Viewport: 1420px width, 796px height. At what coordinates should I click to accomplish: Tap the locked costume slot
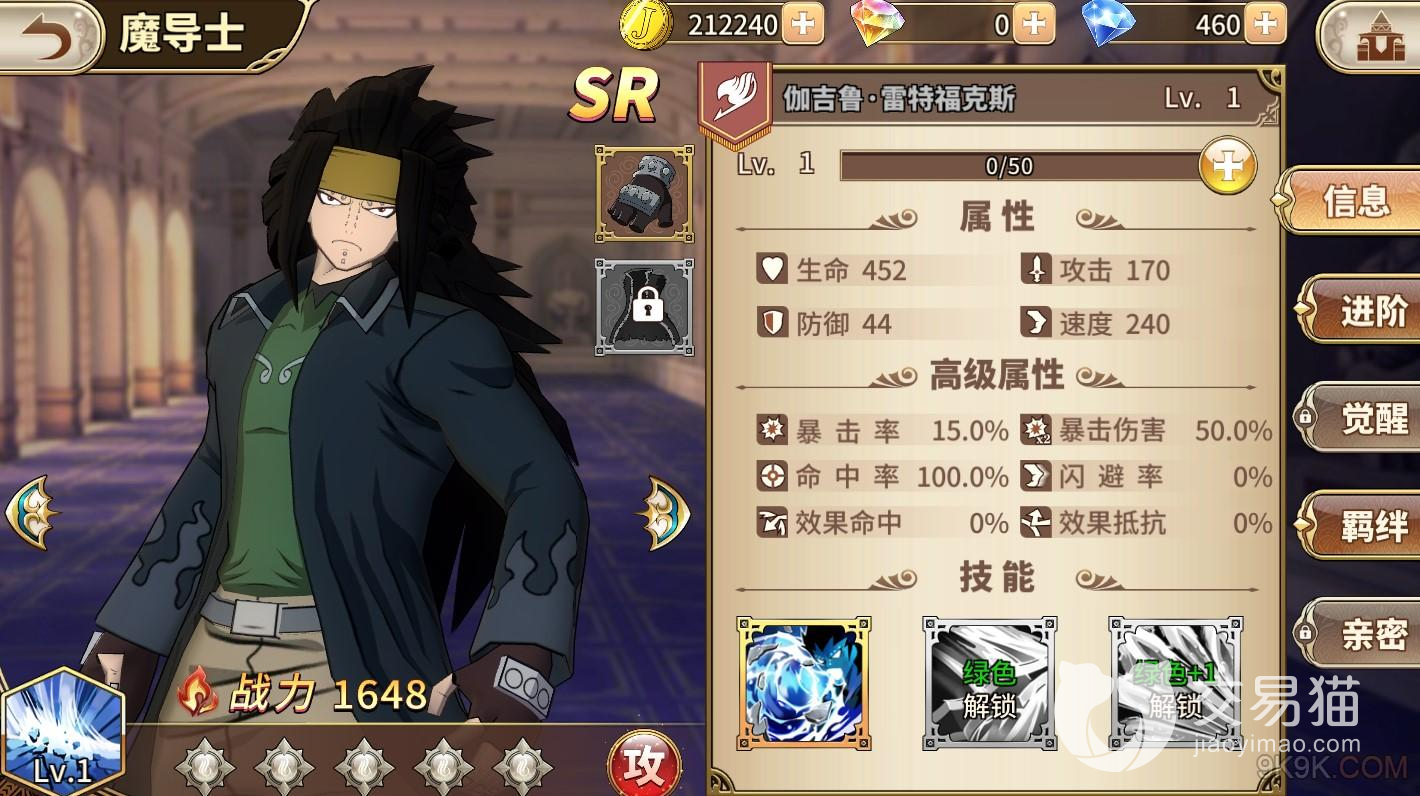645,307
